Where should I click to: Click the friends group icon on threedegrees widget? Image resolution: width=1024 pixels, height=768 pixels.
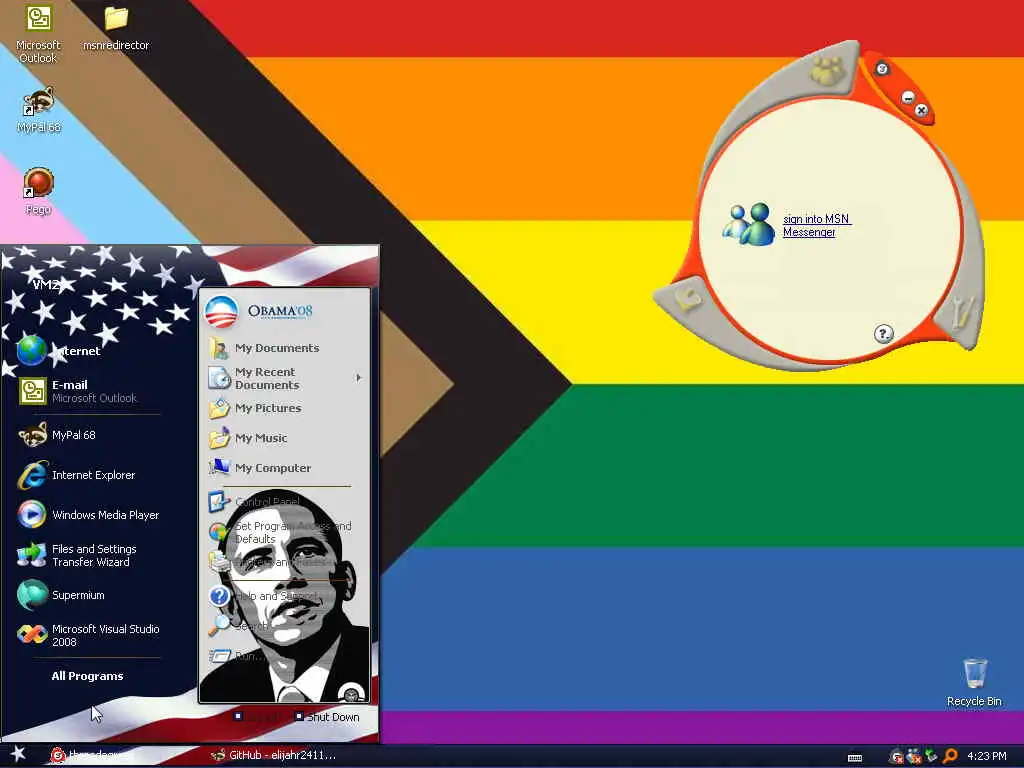click(827, 71)
